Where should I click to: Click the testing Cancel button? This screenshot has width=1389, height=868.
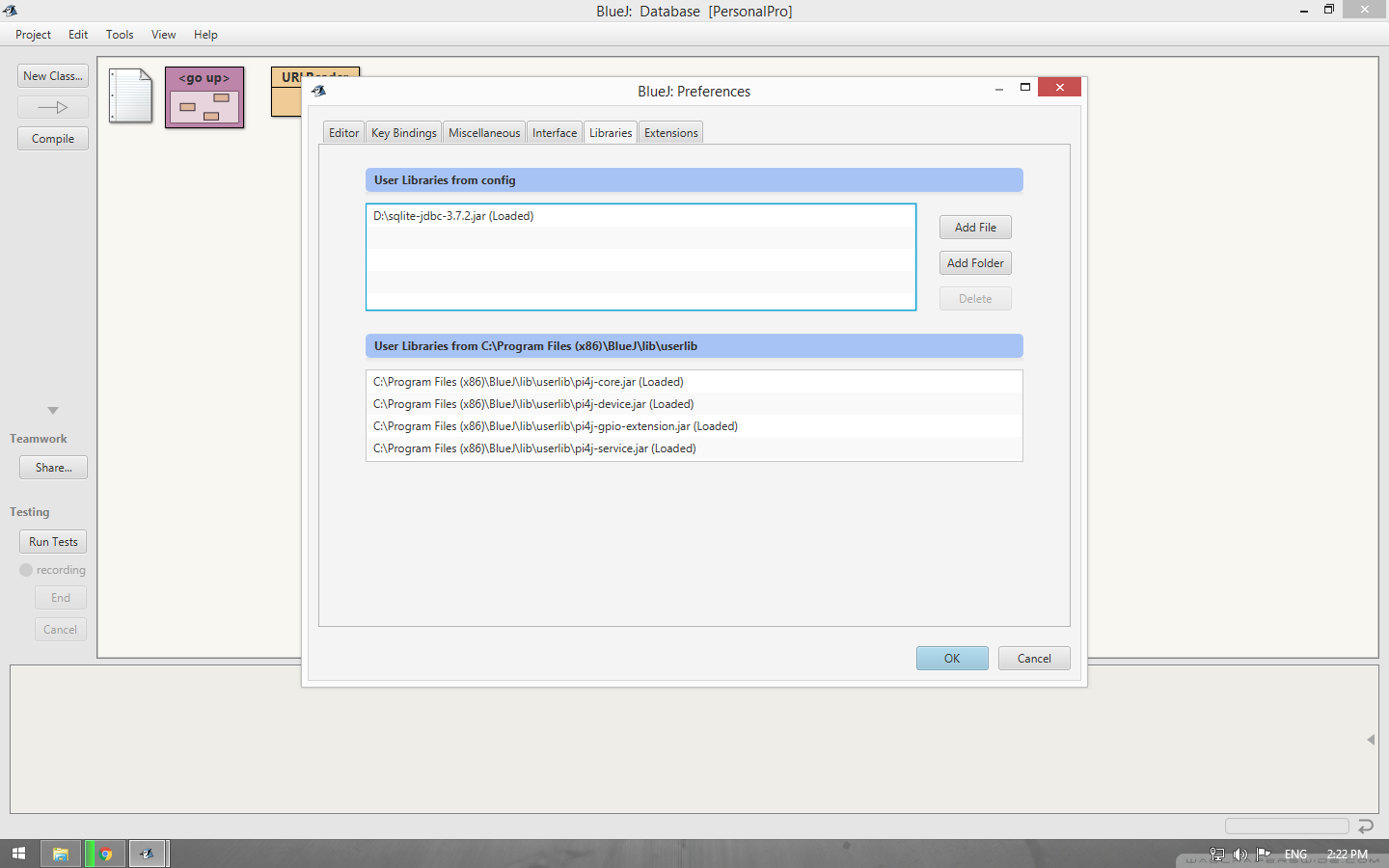[x=61, y=630]
